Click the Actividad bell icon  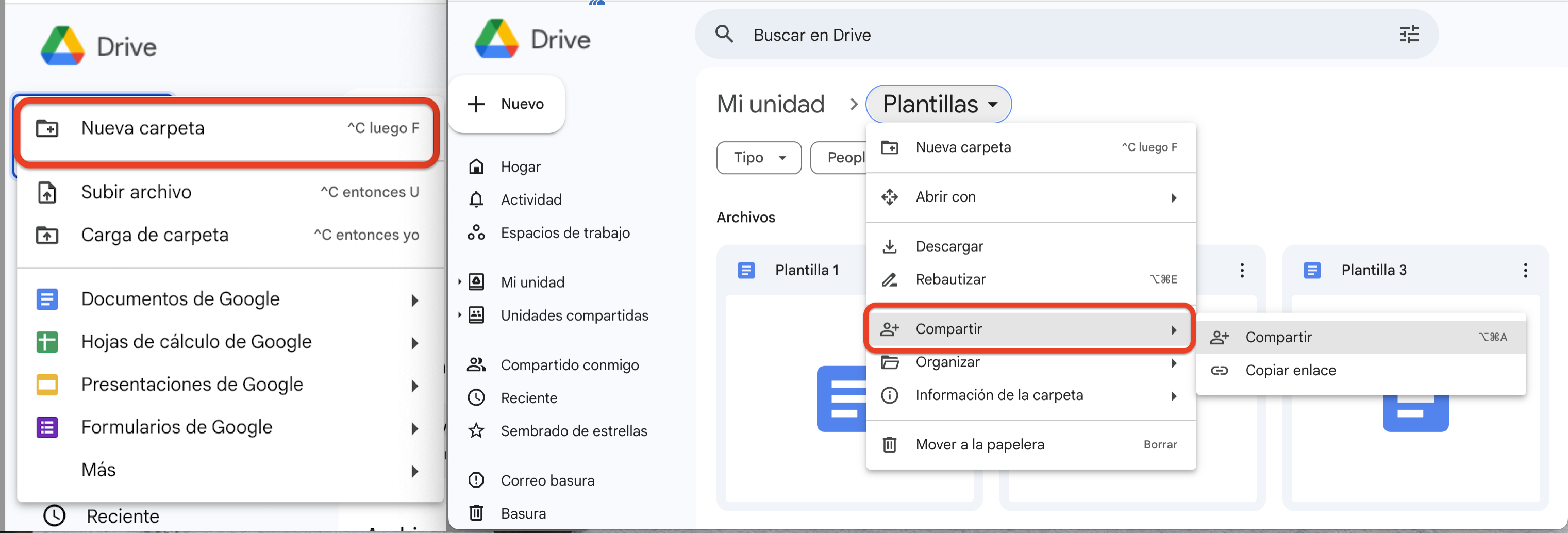point(476,199)
